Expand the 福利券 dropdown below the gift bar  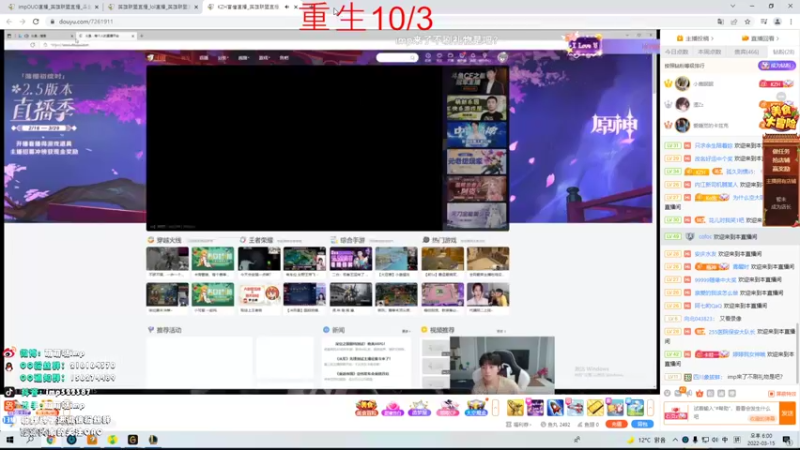(518, 424)
